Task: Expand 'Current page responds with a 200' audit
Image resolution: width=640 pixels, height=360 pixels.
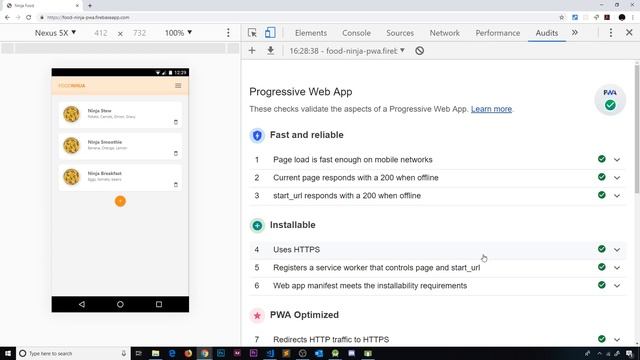Action: pyautogui.click(x=617, y=178)
